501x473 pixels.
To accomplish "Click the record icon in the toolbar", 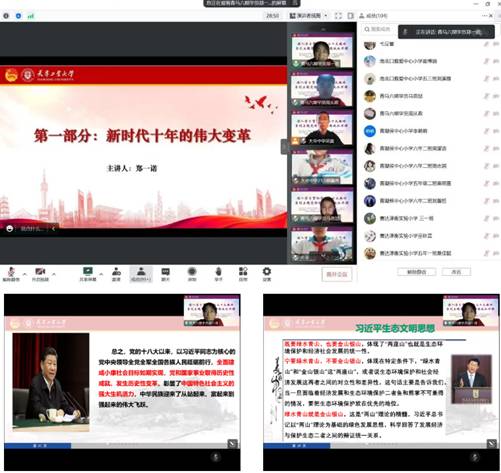I will 192,275.
